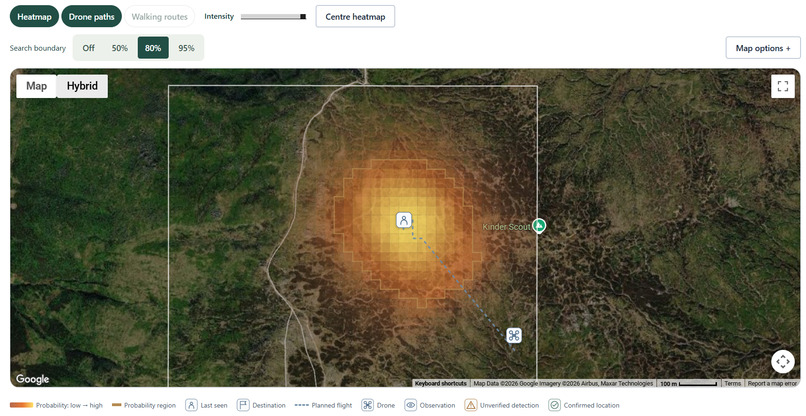This screenshot has width=806, height=416.
Task: Click the Observation eye legend icon
Action: pyautogui.click(x=411, y=405)
